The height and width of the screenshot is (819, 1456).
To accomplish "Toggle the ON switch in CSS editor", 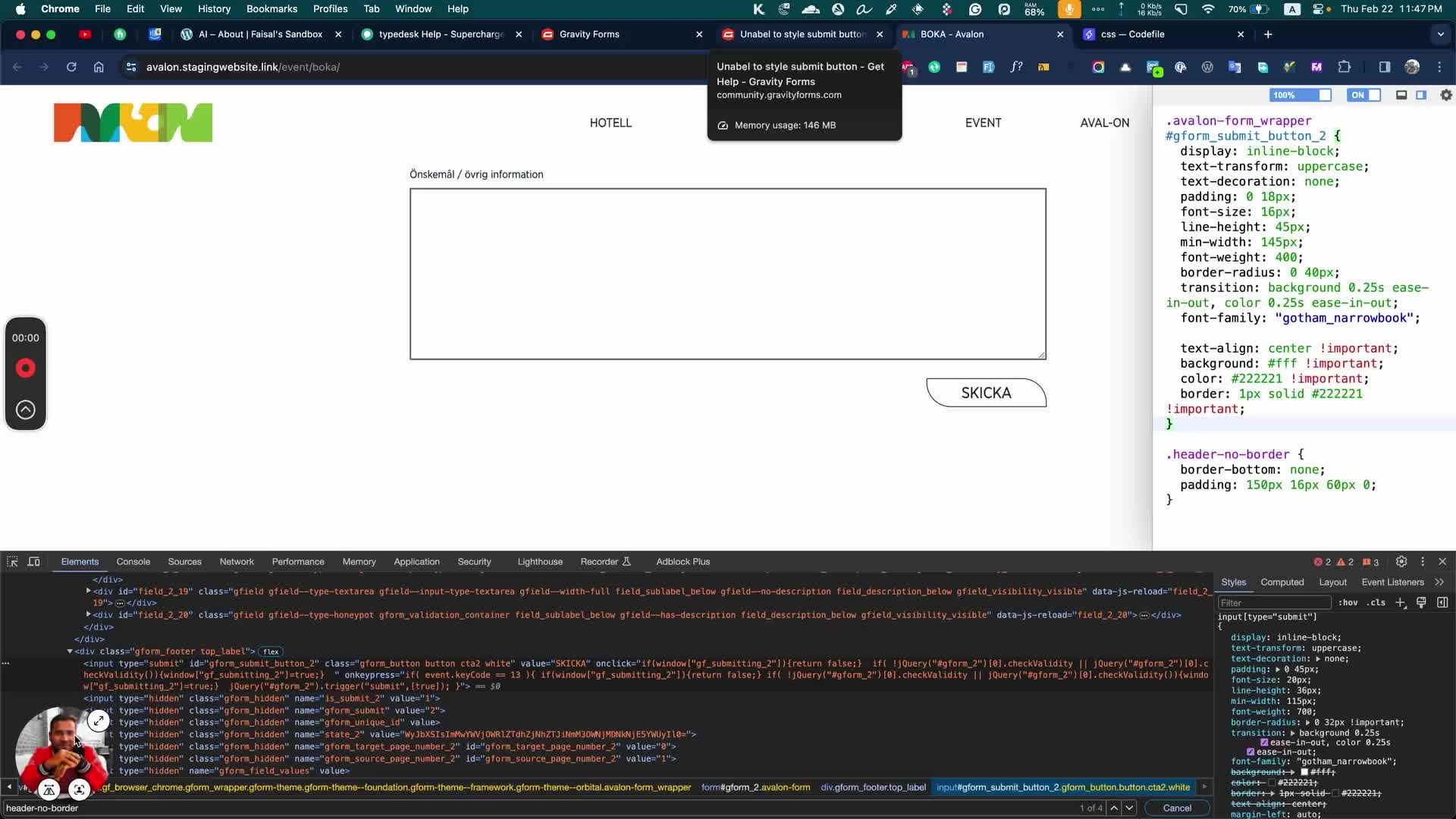I will pos(1364,96).
